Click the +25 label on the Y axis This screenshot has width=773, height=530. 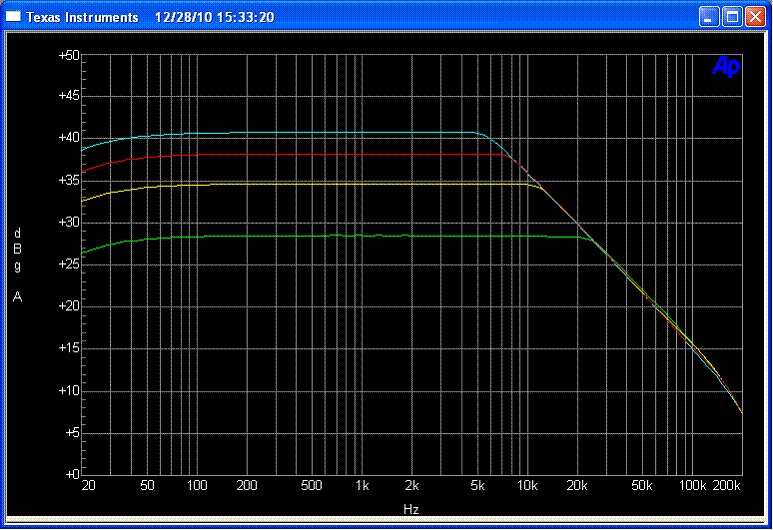tap(69, 264)
